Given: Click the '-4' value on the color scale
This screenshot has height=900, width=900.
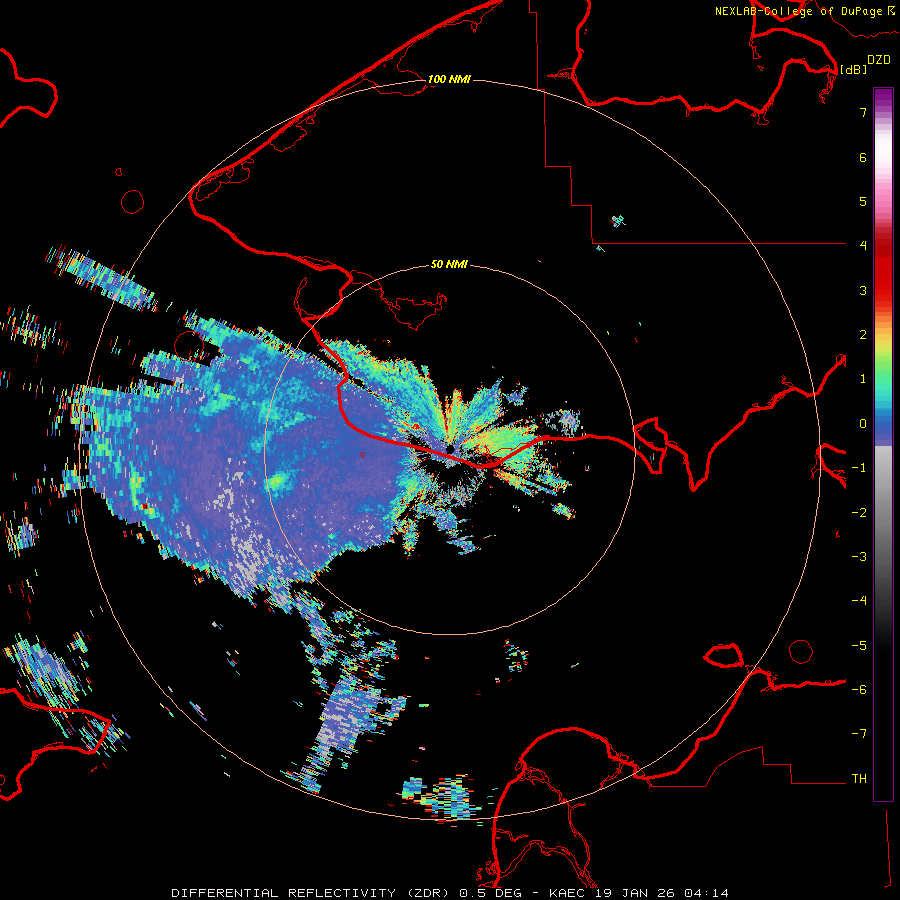Looking at the screenshot, I should [x=859, y=600].
